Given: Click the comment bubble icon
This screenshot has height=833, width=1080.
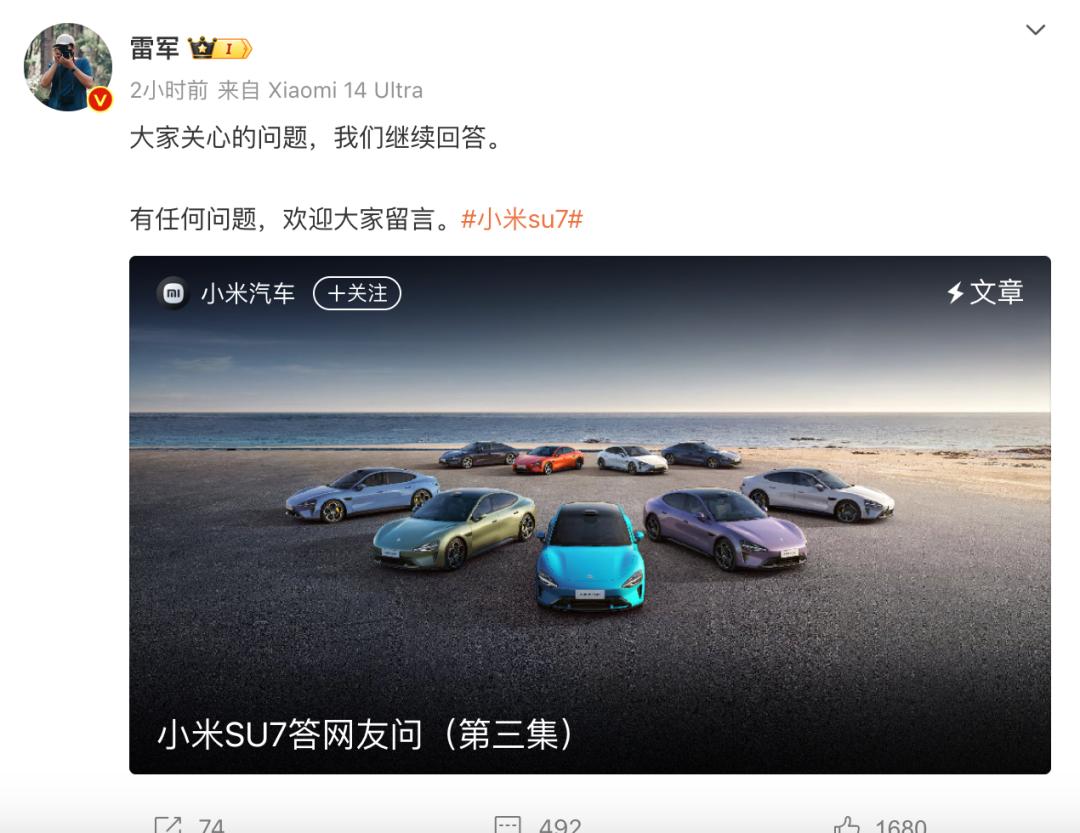Looking at the screenshot, I should pyautogui.click(x=508, y=825).
